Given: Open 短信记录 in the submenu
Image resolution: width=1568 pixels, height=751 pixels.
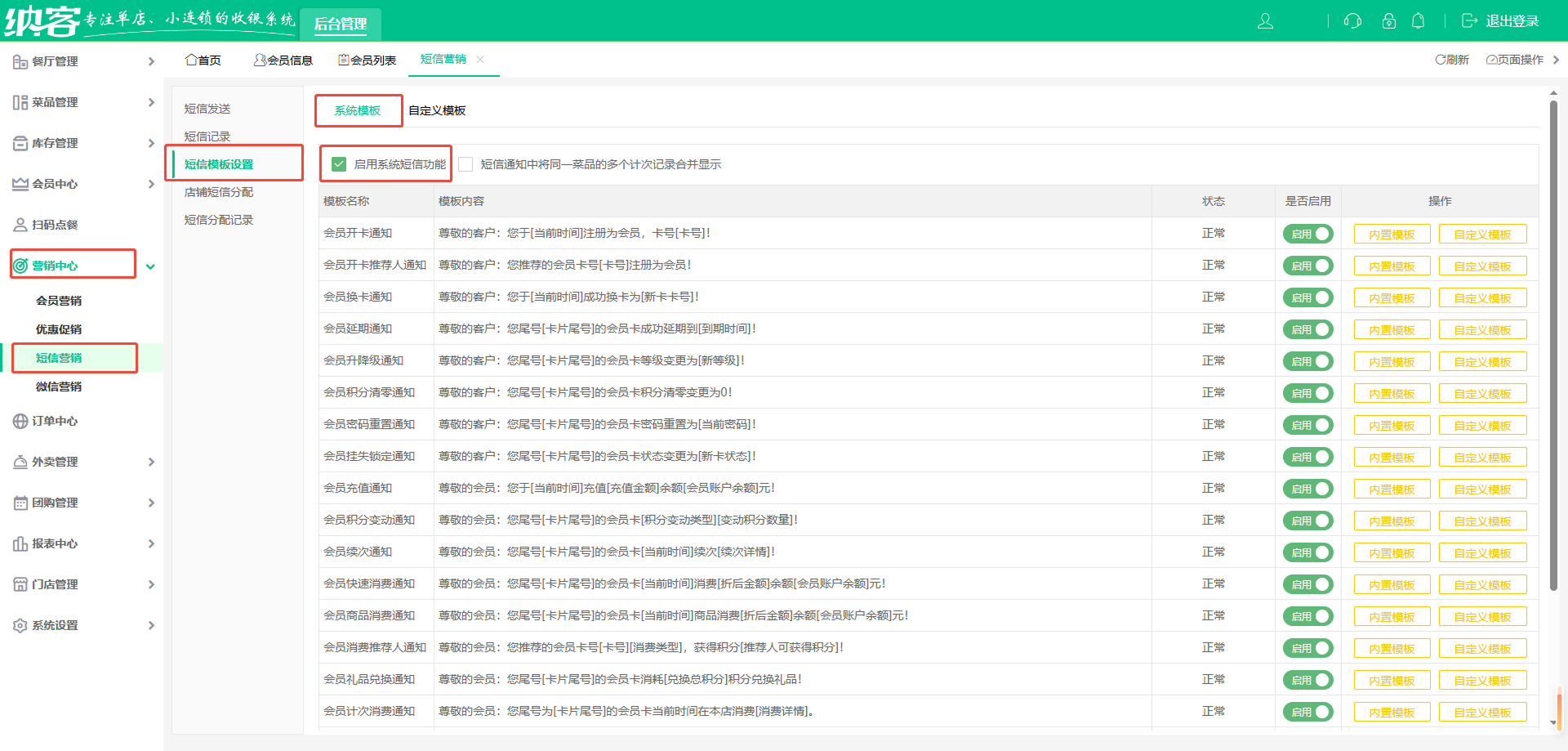Looking at the screenshot, I should [207, 136].
